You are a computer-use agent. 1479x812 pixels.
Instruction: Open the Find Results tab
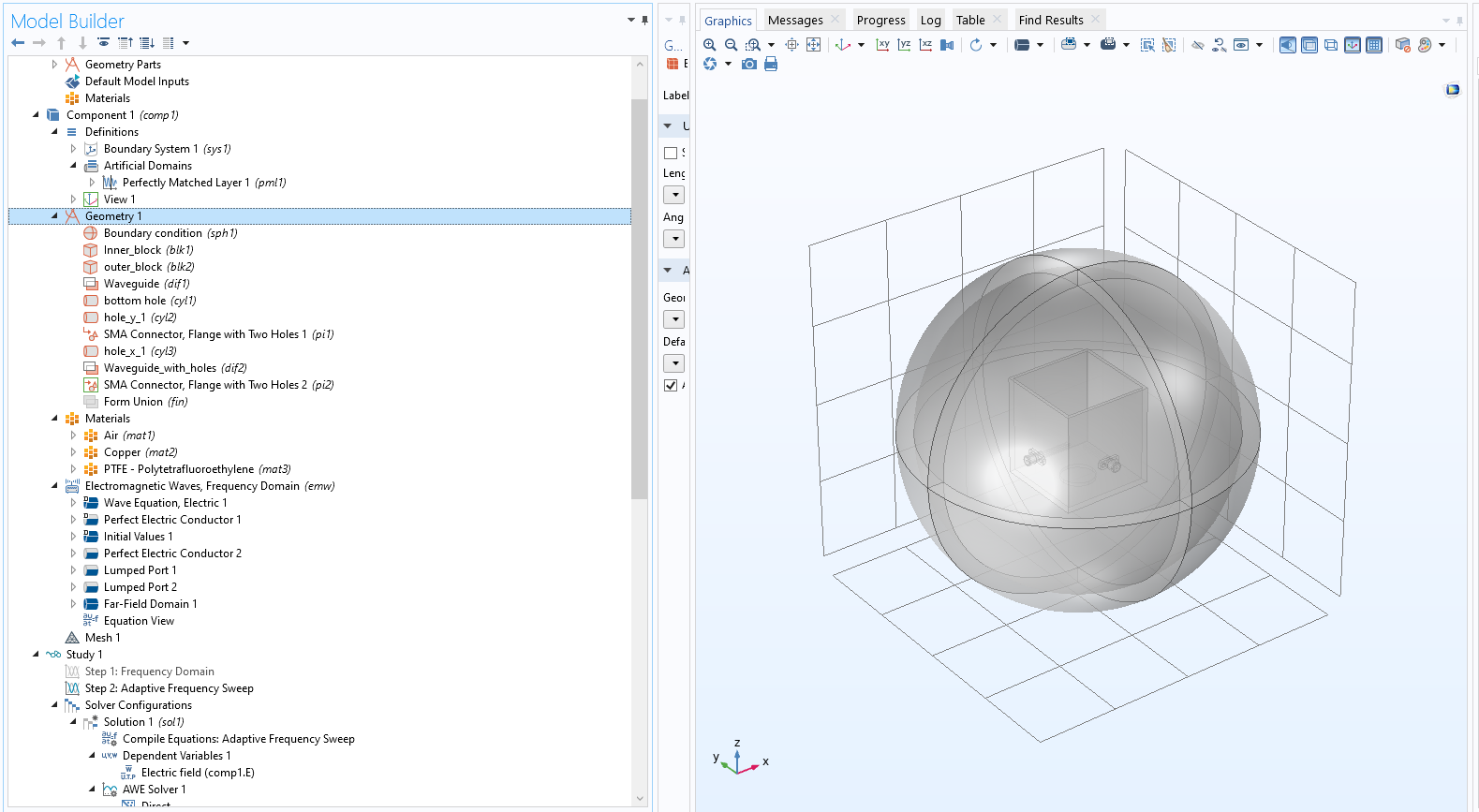click(1050, 20)
